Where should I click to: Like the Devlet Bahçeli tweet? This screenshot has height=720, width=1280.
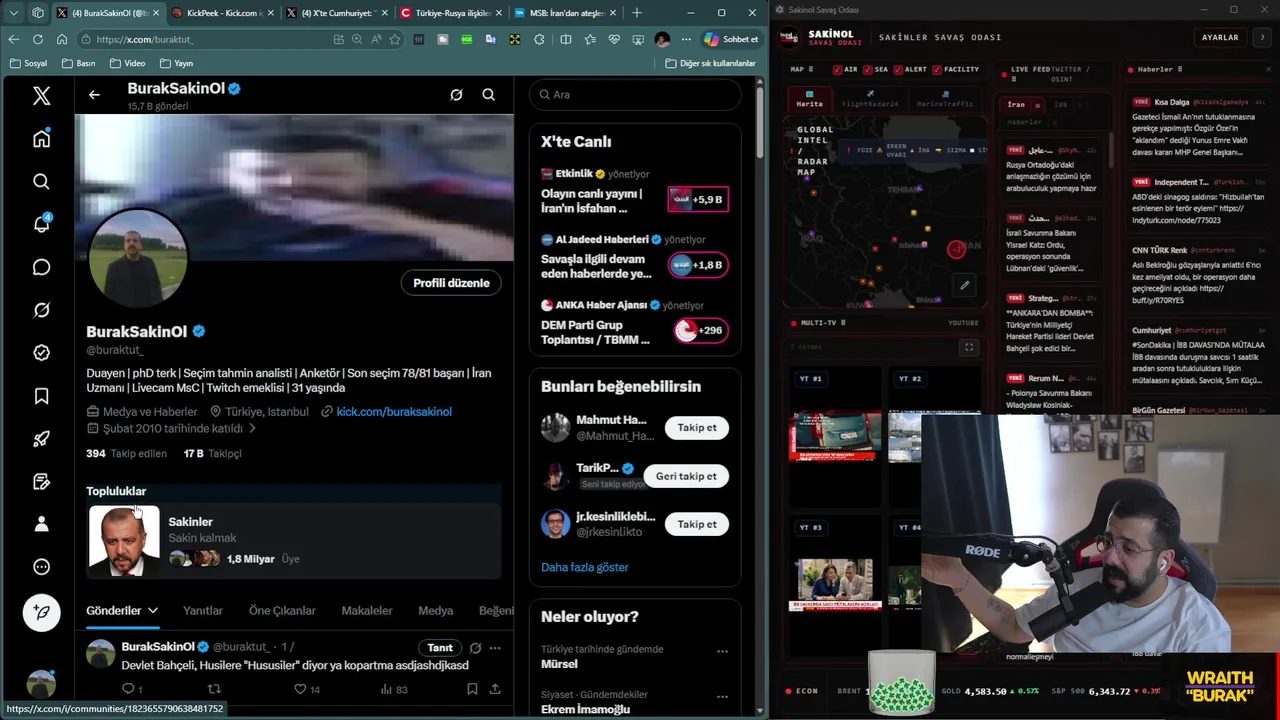(x=299, y=689)
